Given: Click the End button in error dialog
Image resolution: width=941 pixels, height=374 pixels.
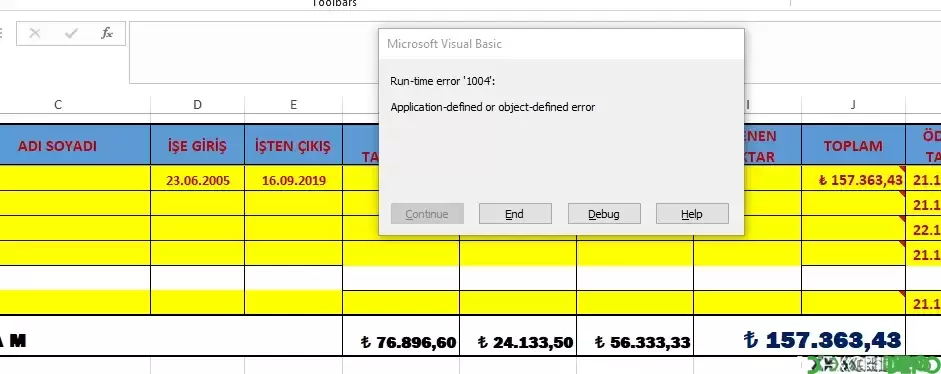Looking at the screenshot, I should [515, 214].
